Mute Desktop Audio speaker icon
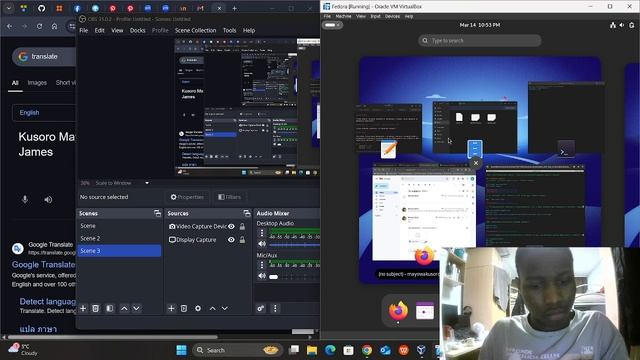This screenshot has height=360, width=640. coord(262,244)
